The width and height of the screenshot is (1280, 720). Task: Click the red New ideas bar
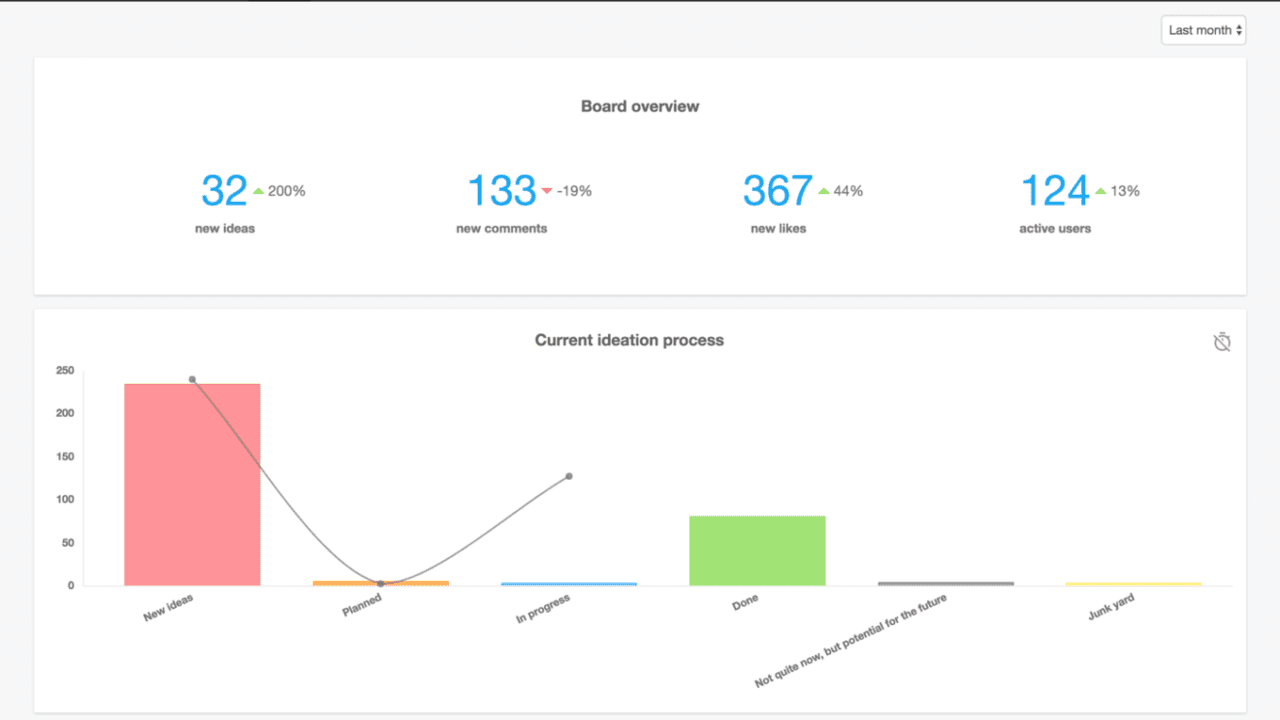[192, 485]
